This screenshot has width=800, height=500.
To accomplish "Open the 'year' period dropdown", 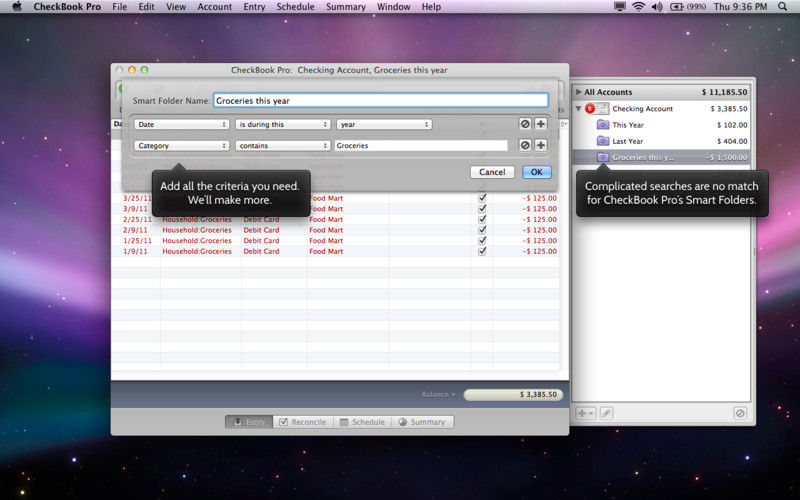I will pyautogui.click(x=384, y=124).
